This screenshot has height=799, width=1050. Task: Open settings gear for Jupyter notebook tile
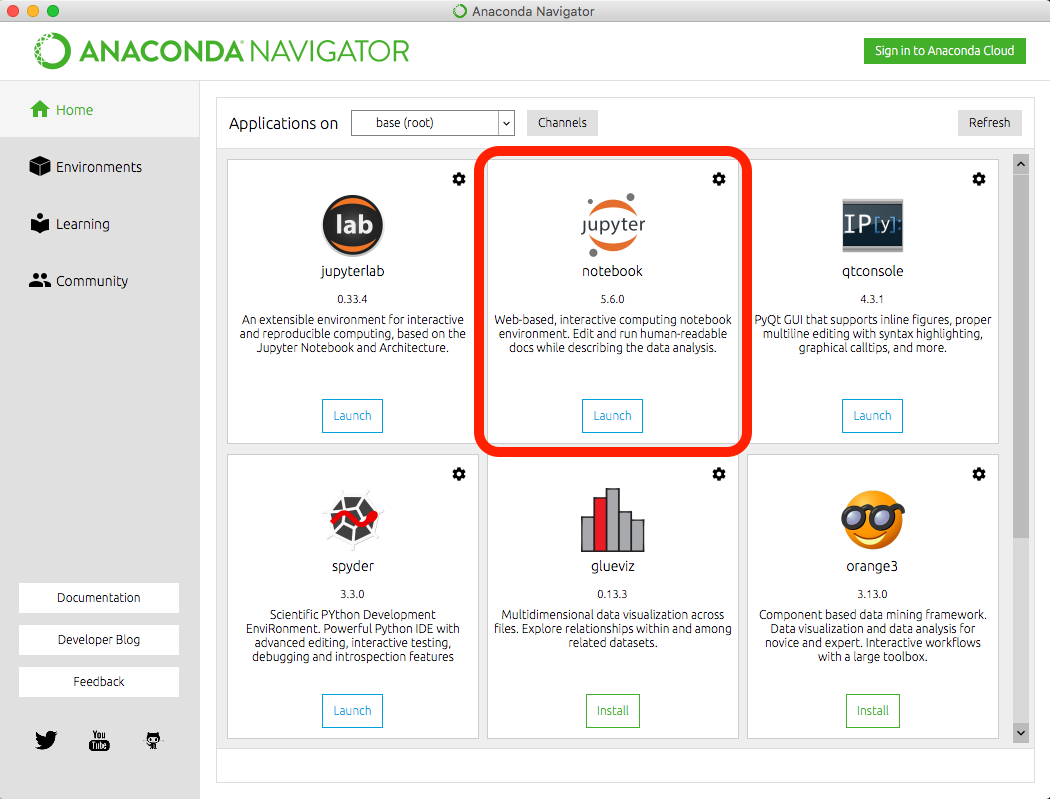click(718, 179)
